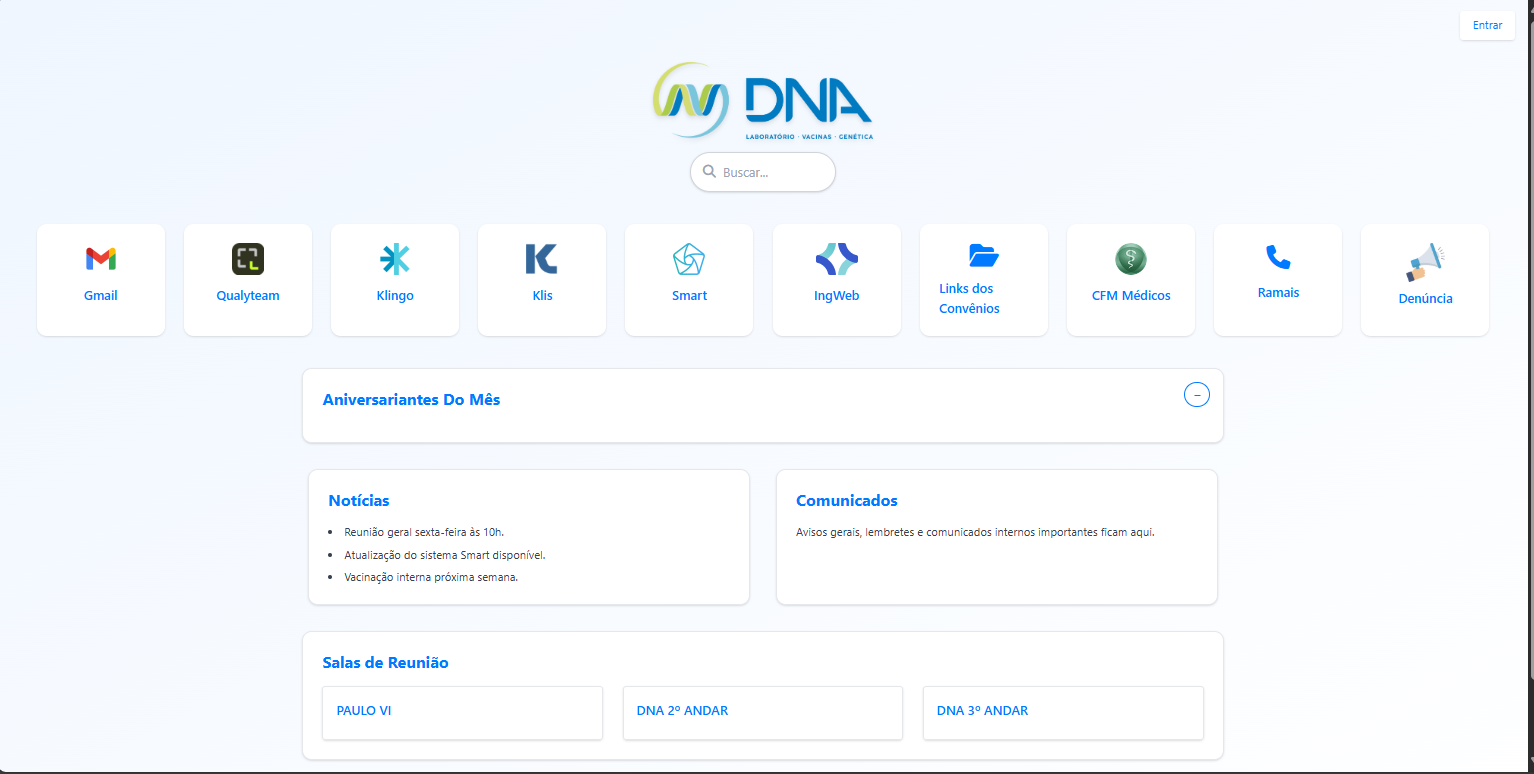Viewport: 1534px width, 774px height.
Task: Click the Entrar button
Action: point(1487,25)
